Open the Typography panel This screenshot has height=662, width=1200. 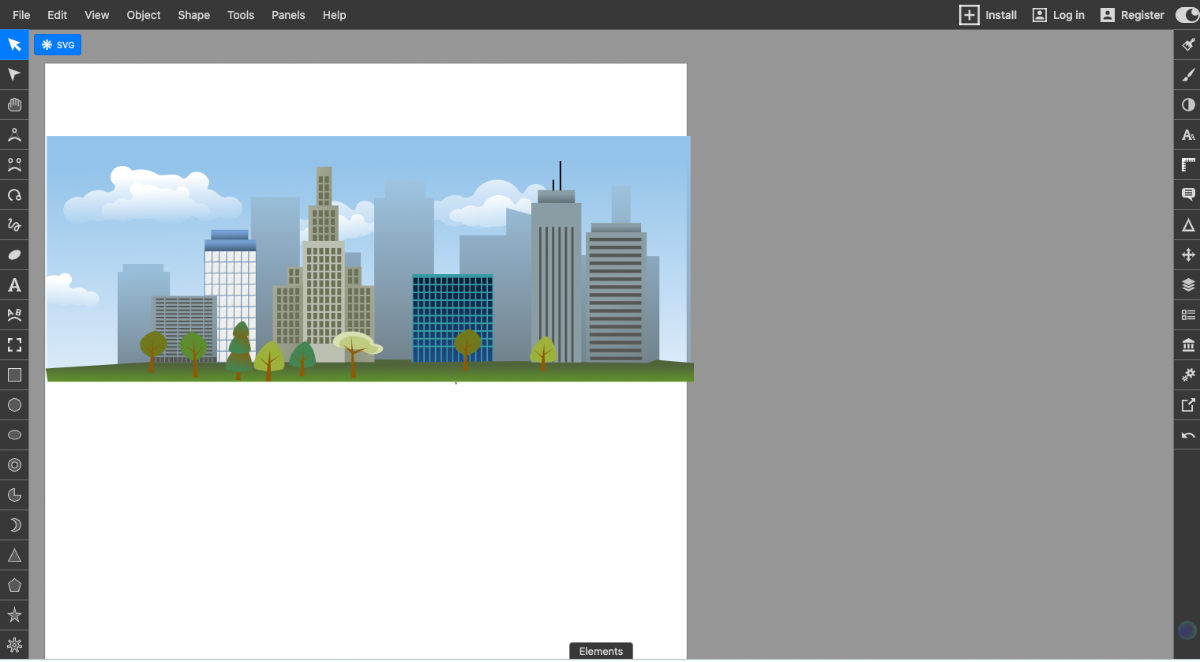(1187, 134)
